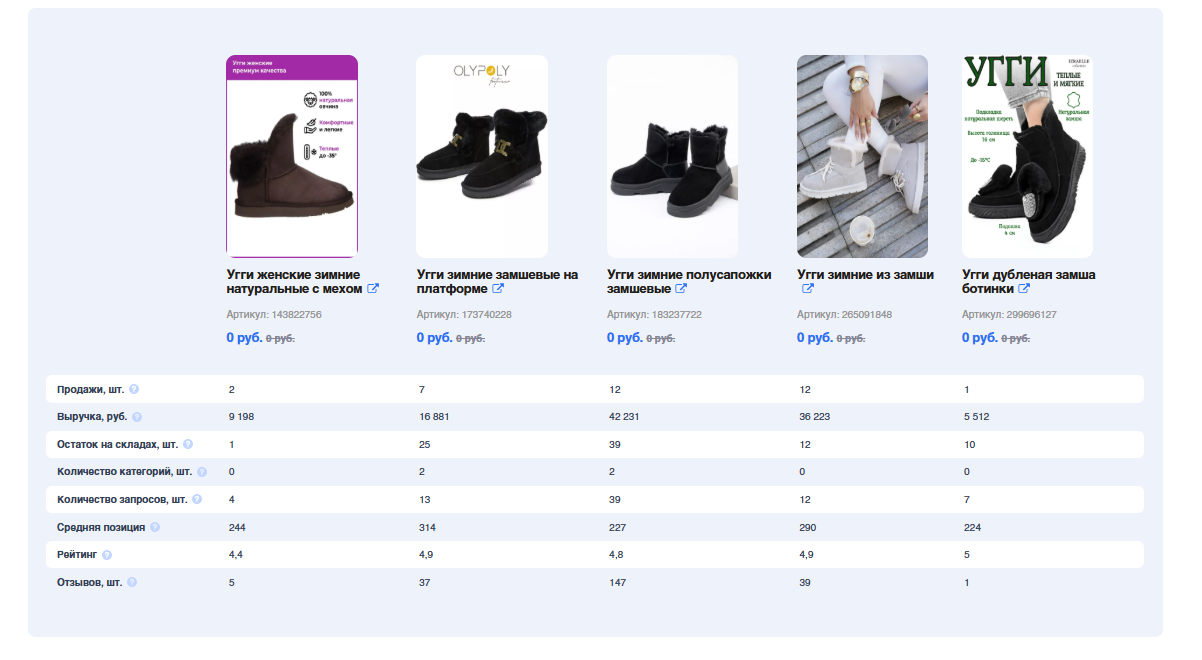Viewport: 1202px width, 660px height.
Task: Click external link icon next to Угги дубленая замша ботинки
Action: [1024, 289]
